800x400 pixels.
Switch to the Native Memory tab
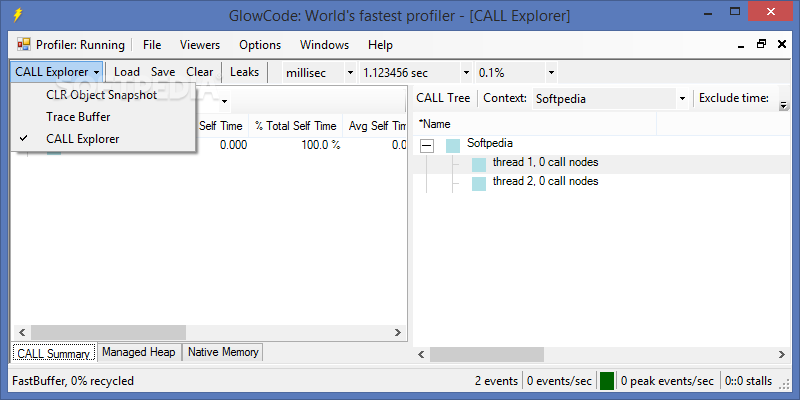point(223,352)
